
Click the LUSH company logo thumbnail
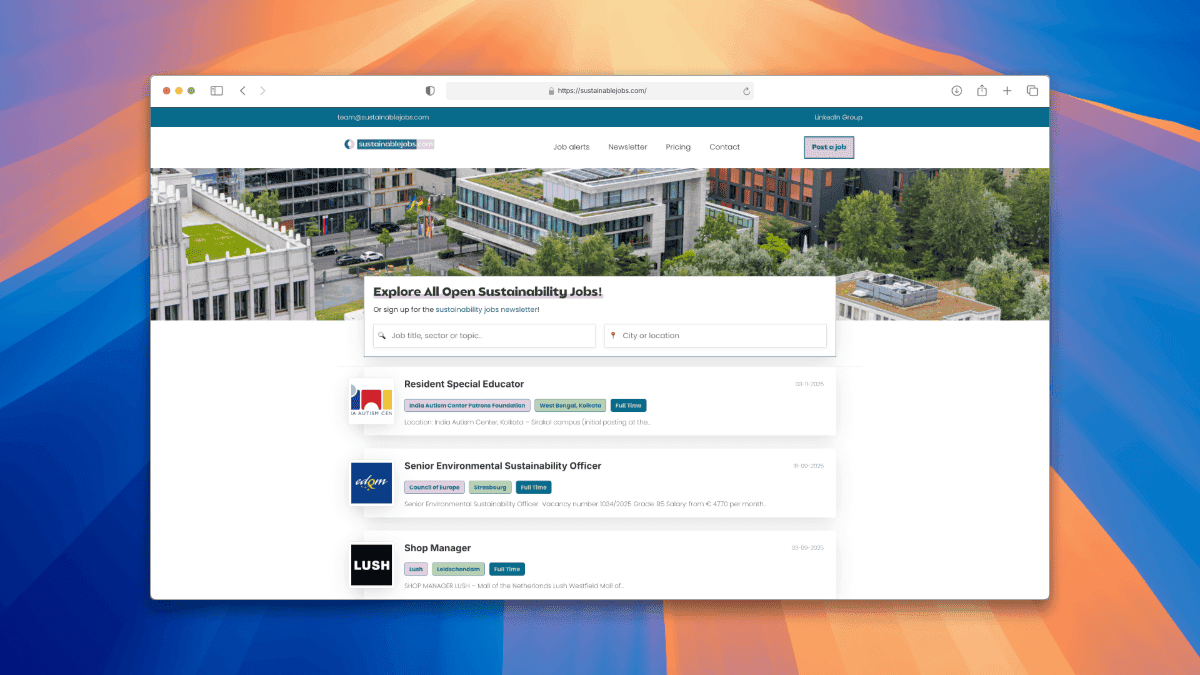point(371,566)
